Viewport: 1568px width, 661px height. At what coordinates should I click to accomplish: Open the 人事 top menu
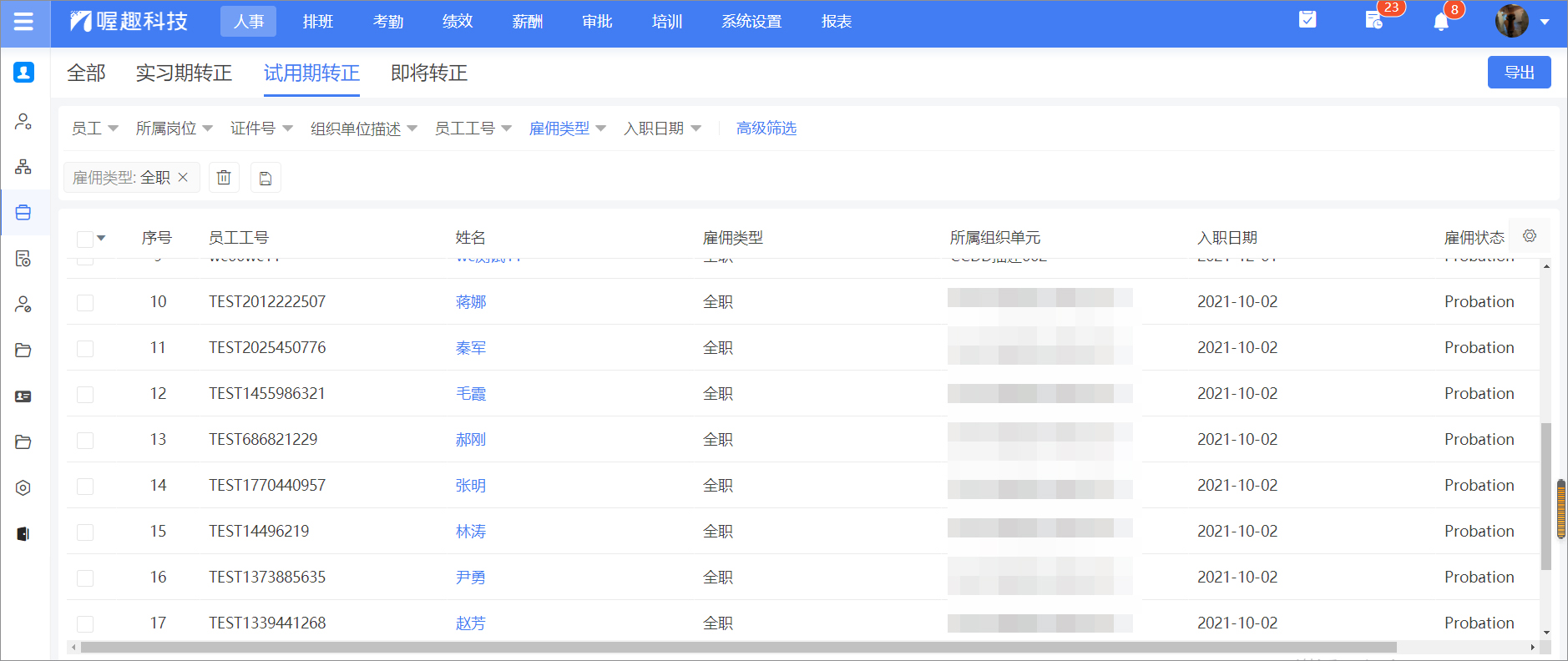pyautogui.click(x=248, y=22)
